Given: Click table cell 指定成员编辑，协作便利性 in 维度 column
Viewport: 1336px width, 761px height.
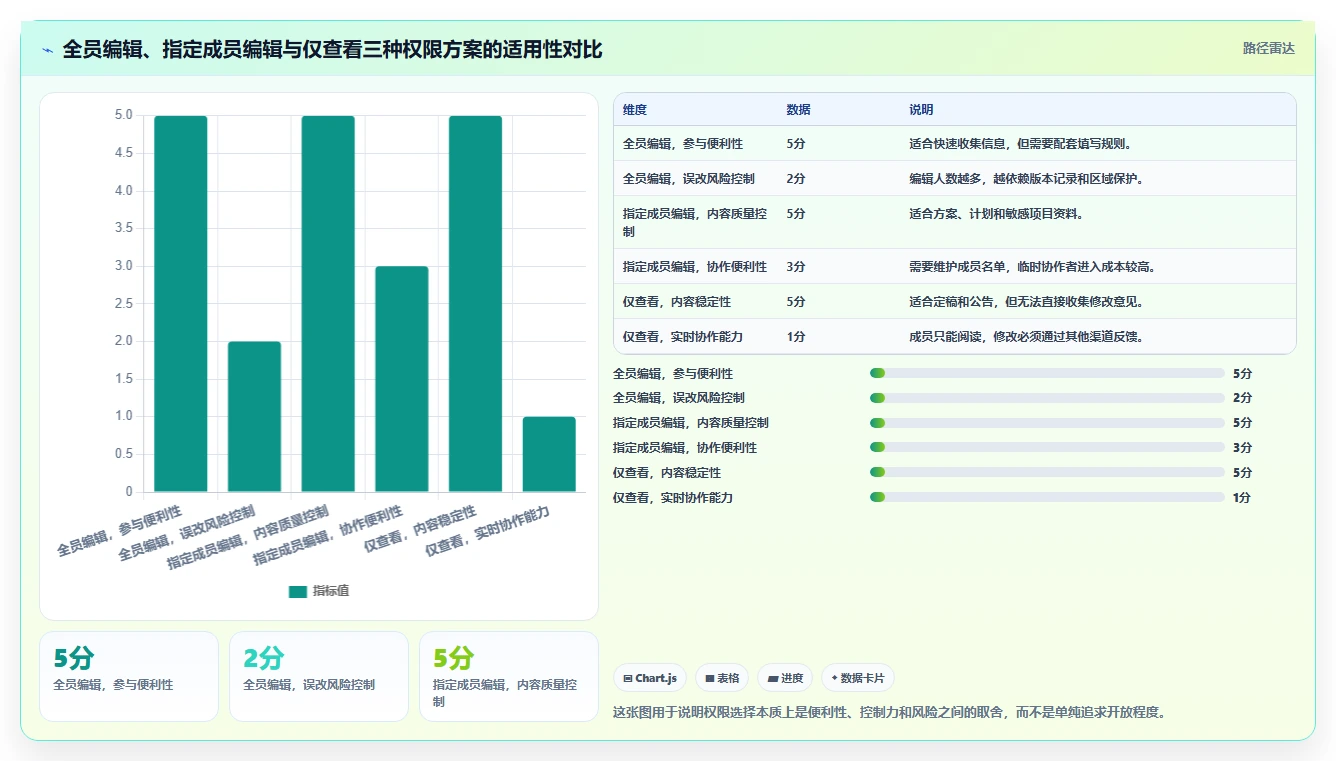Looking at the screenshot, I should coord(695,267).
